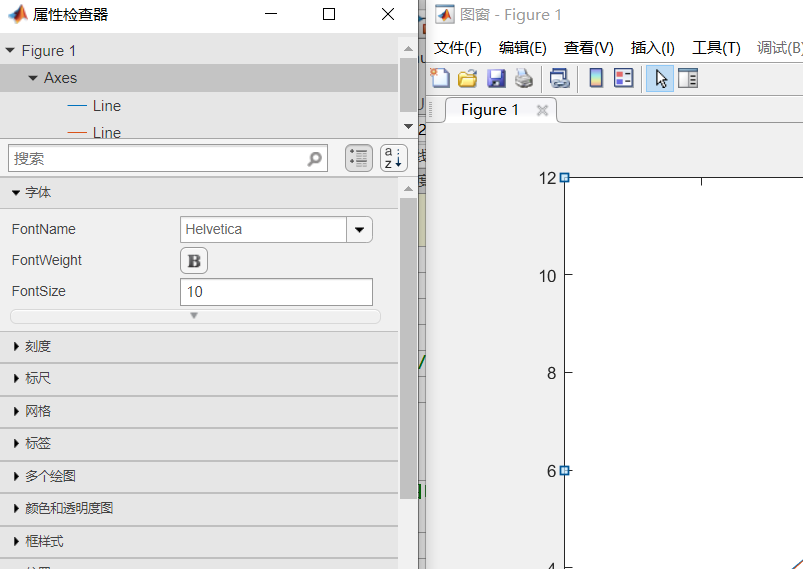The image size is (803, 569).
Task: Open the 文件(F) menu
Action: coord(457,48)
